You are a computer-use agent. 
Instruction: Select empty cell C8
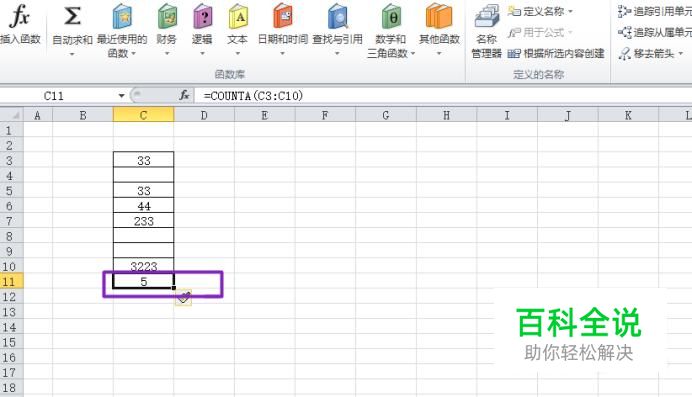coord(143,236)
